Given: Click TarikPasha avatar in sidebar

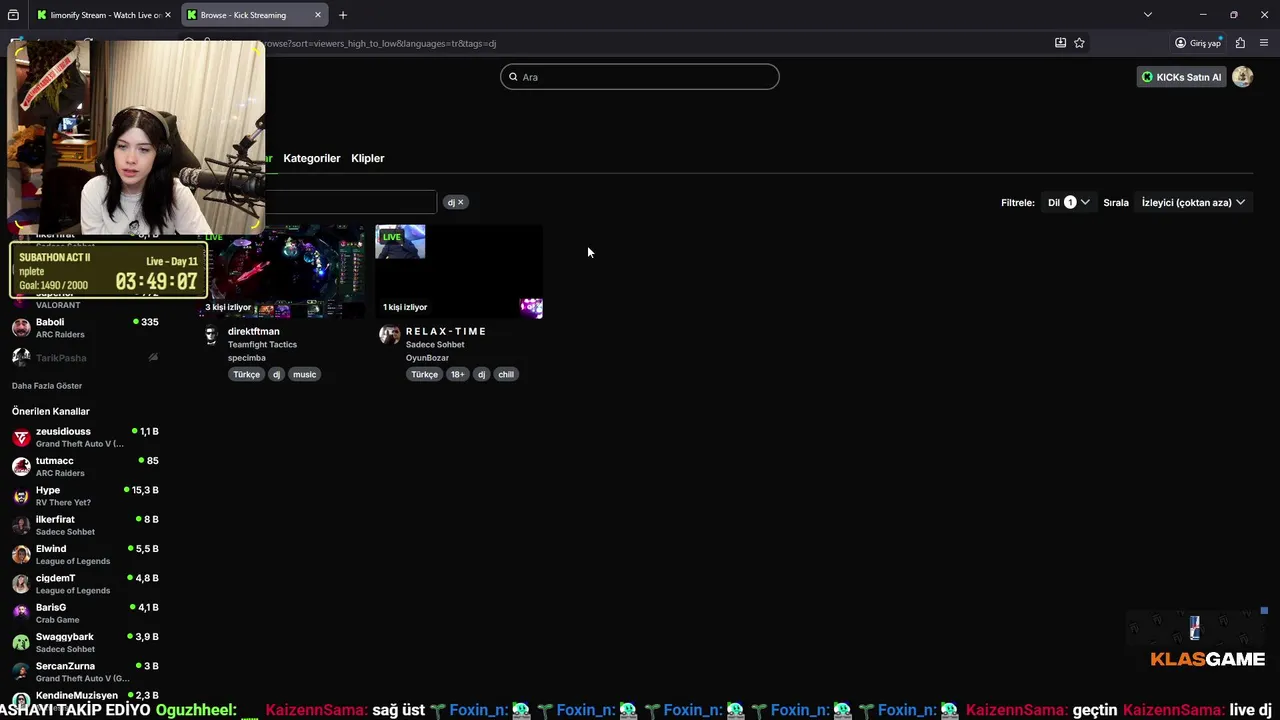Looking at the screenshot, I should [x=21, y=357].
